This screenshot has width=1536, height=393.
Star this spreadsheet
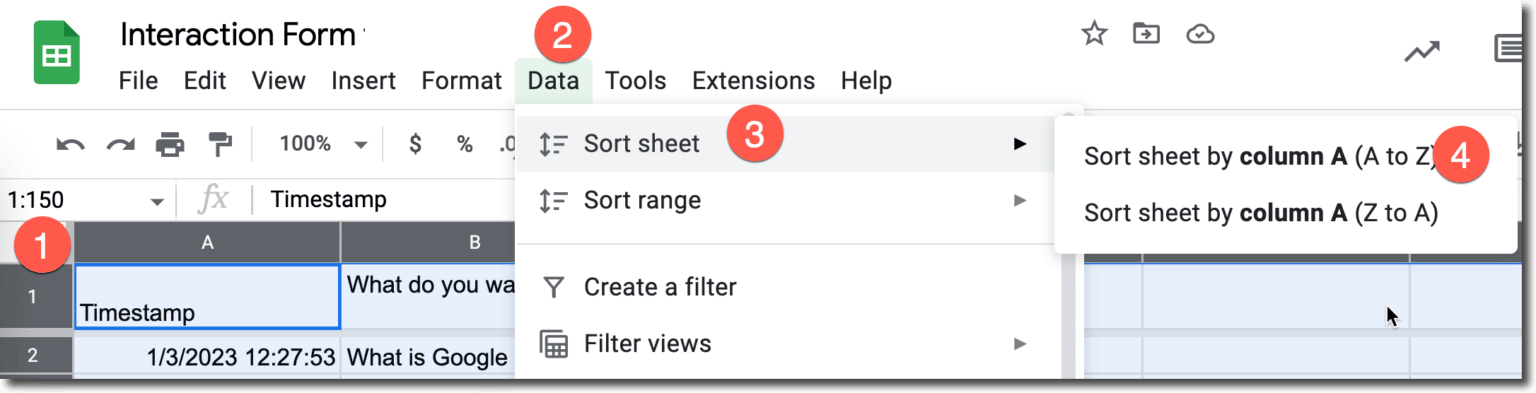[x=1094, y=35]
